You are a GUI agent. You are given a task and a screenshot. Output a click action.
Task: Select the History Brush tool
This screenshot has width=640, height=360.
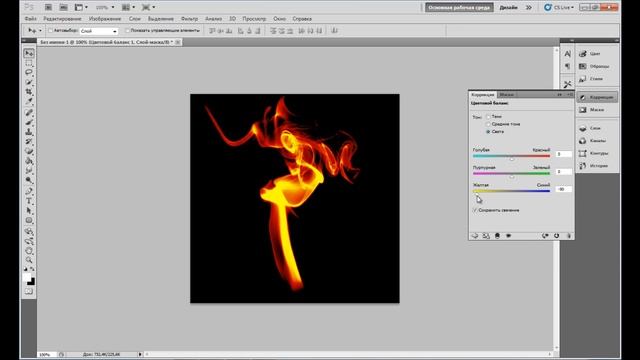29,142
